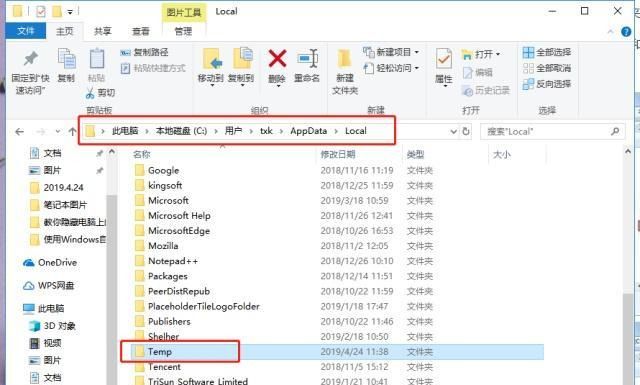Open the quick access toolbar customize dropdown
640x385 pixels.
pyautogui.click(x=70, y=12)
